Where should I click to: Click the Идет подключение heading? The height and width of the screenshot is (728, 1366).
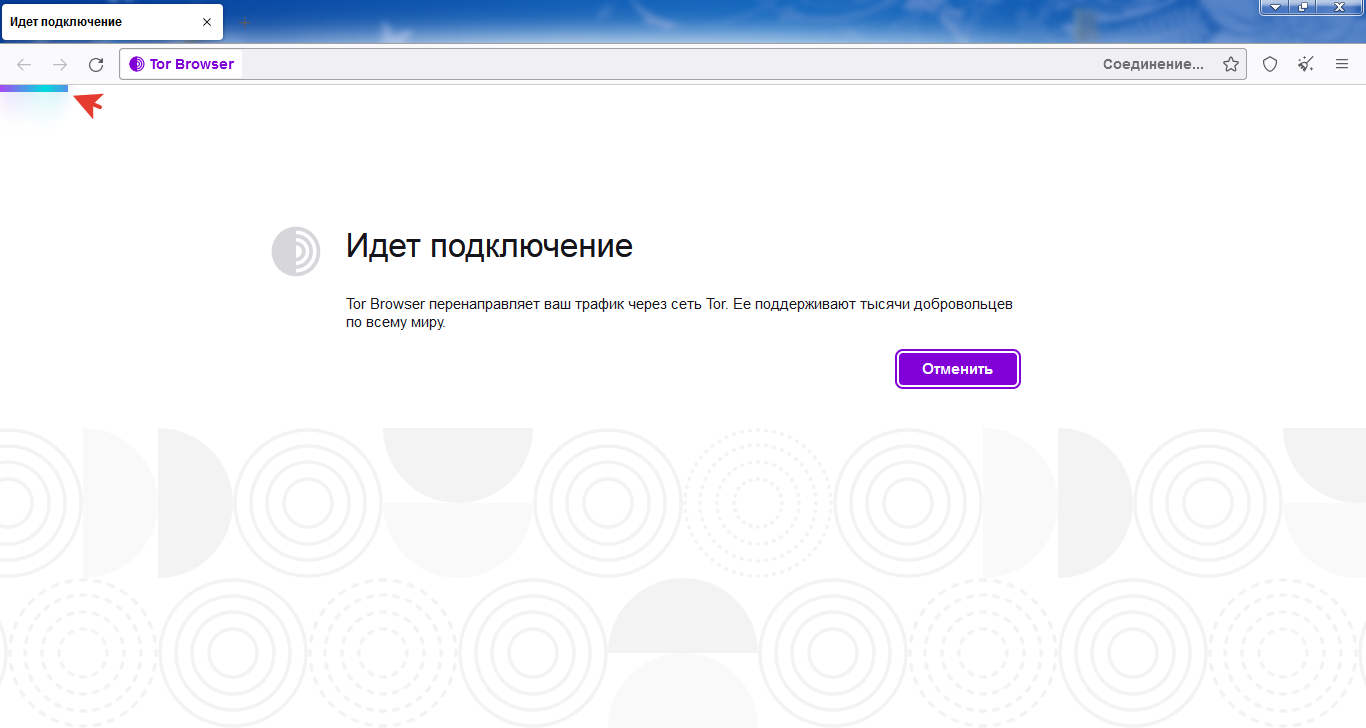click(489, 246)
